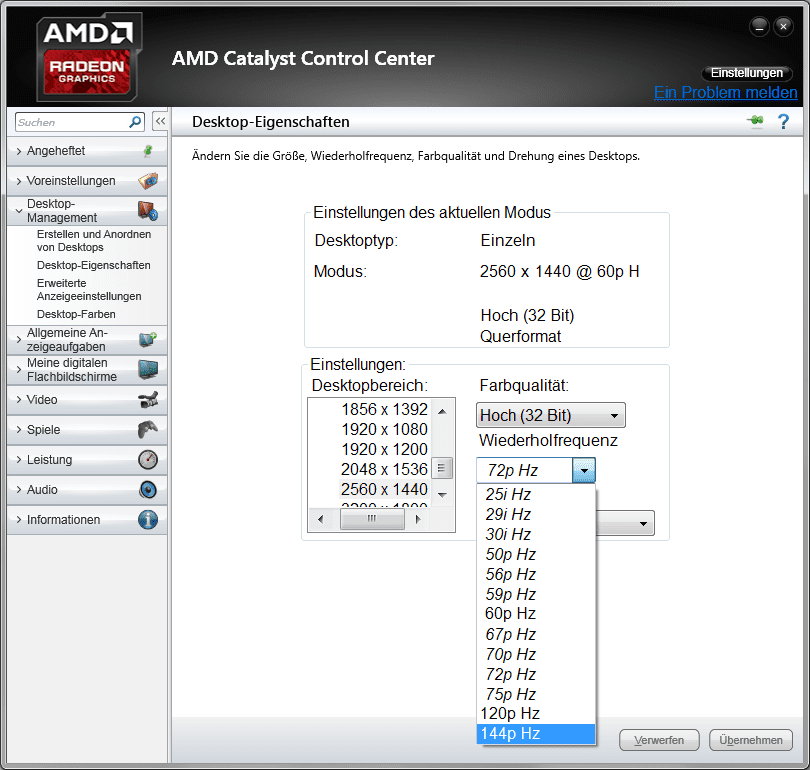Expand the Video section

point(19,400)
